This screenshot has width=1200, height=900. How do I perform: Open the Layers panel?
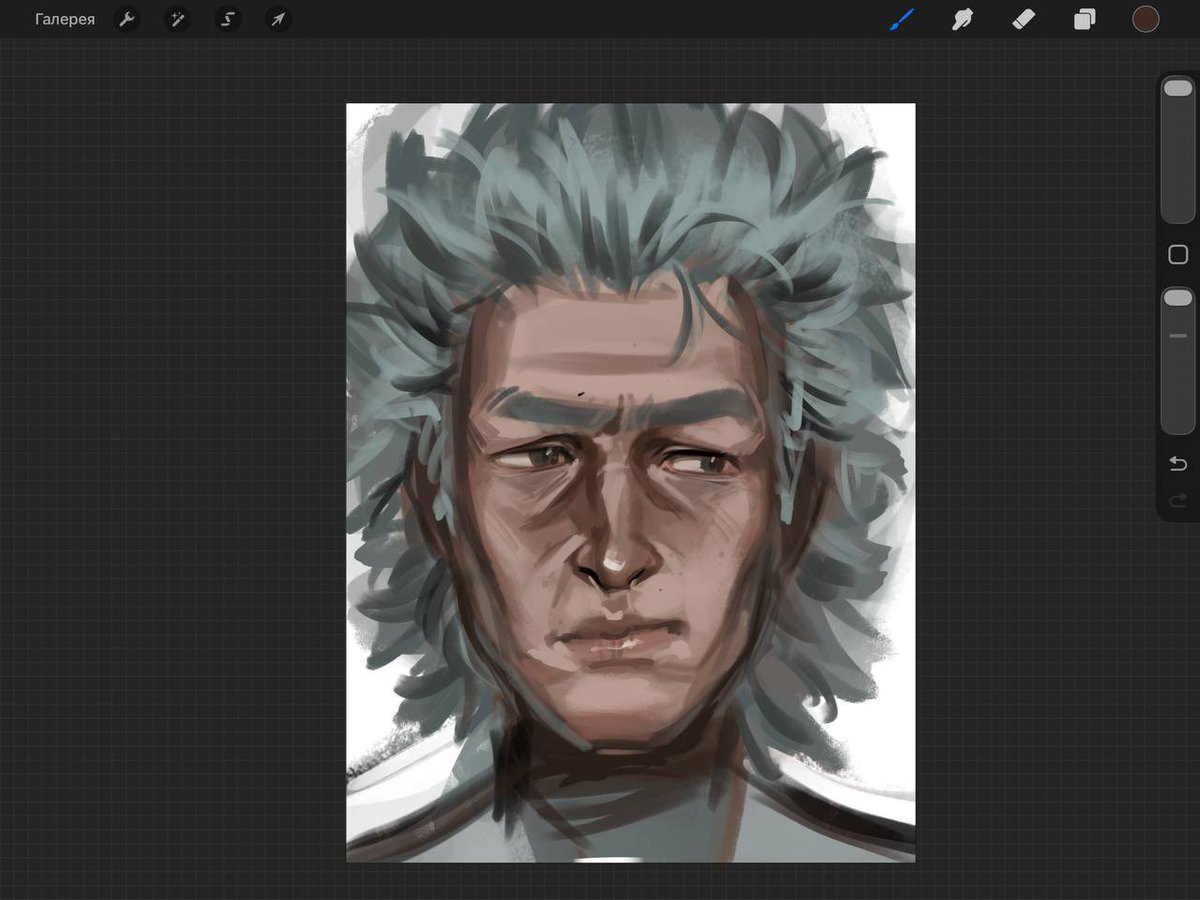point(1085,19)
